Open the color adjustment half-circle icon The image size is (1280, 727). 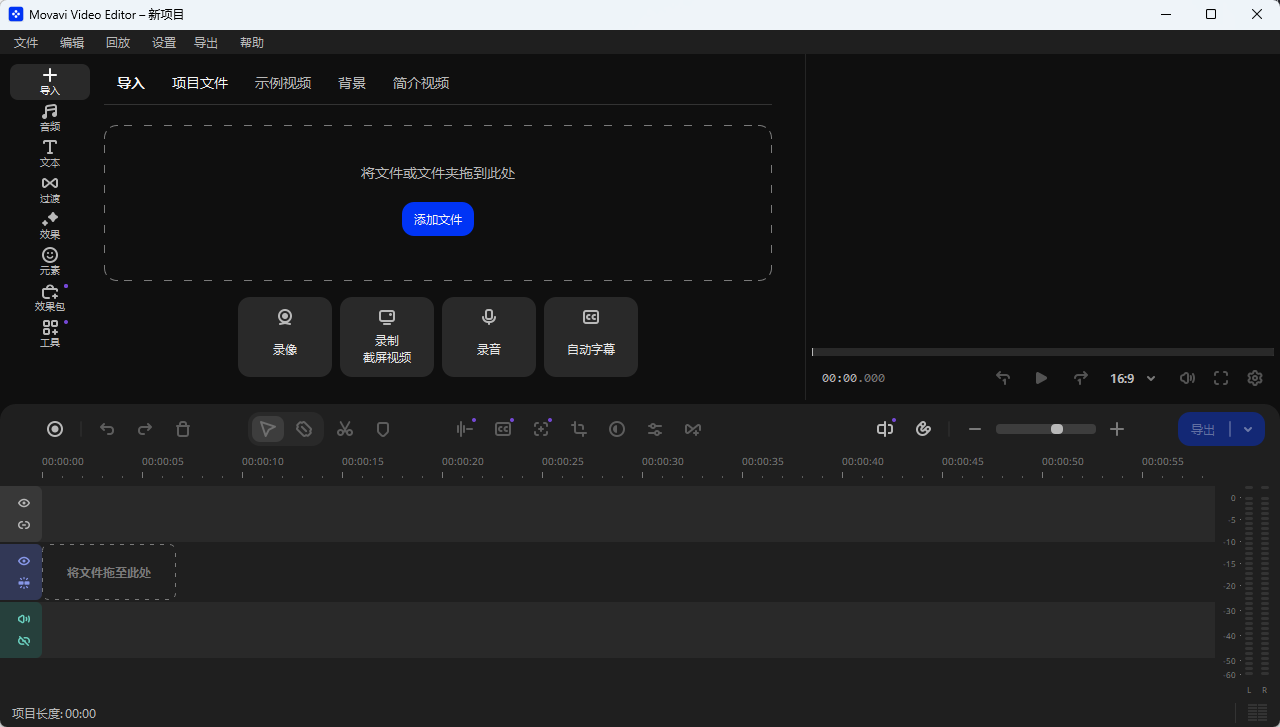click(x=617, y=429)
